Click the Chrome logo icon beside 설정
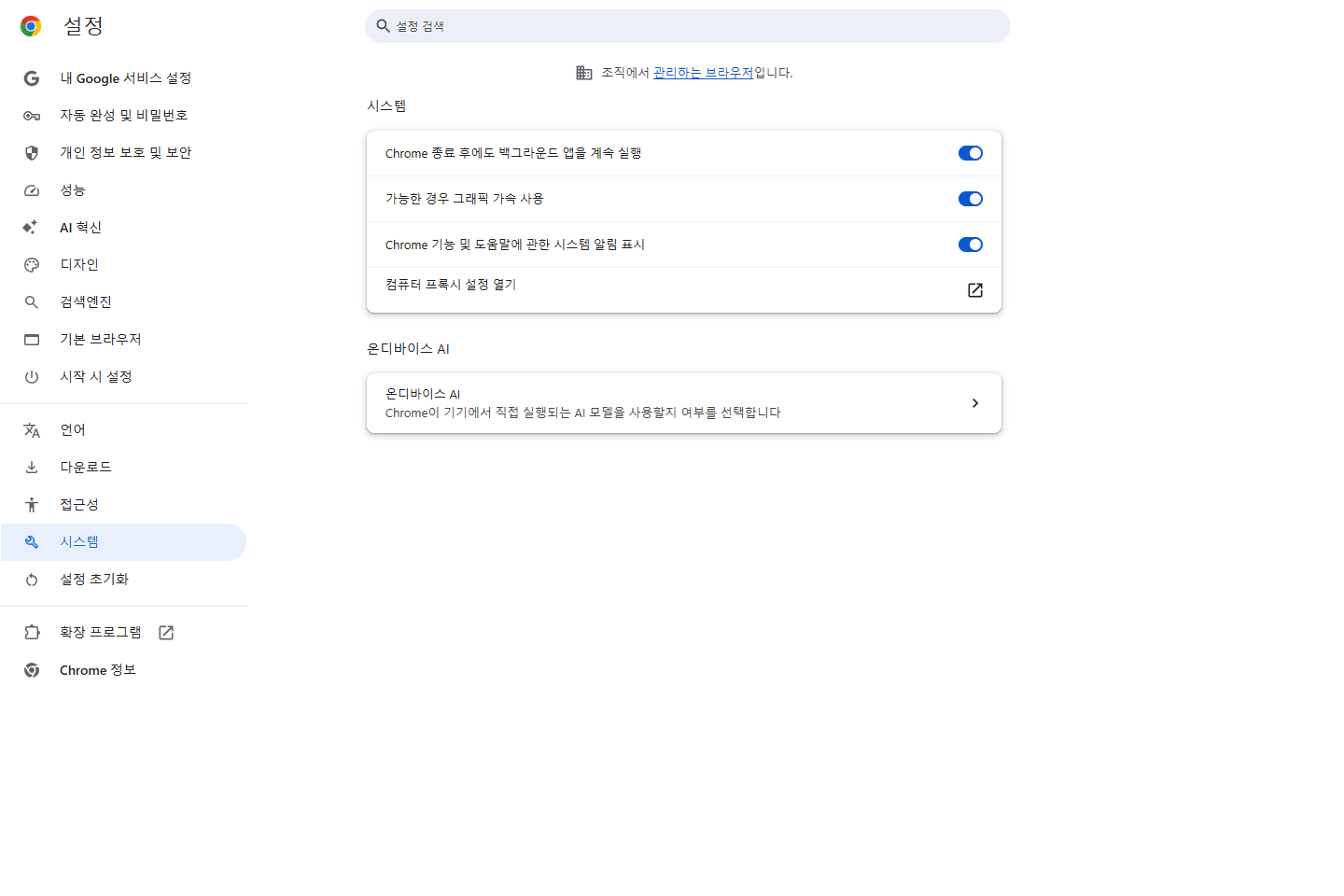Screen dimensions: 1344x896 tap(31, 26)
